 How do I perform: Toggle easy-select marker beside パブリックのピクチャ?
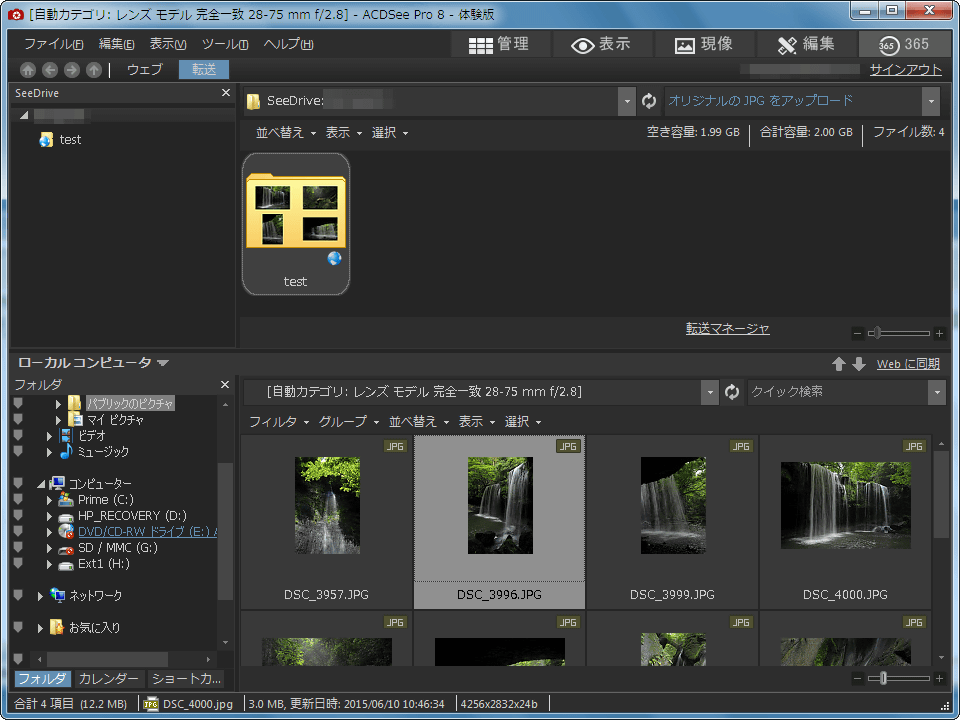(x=18, y=403)
